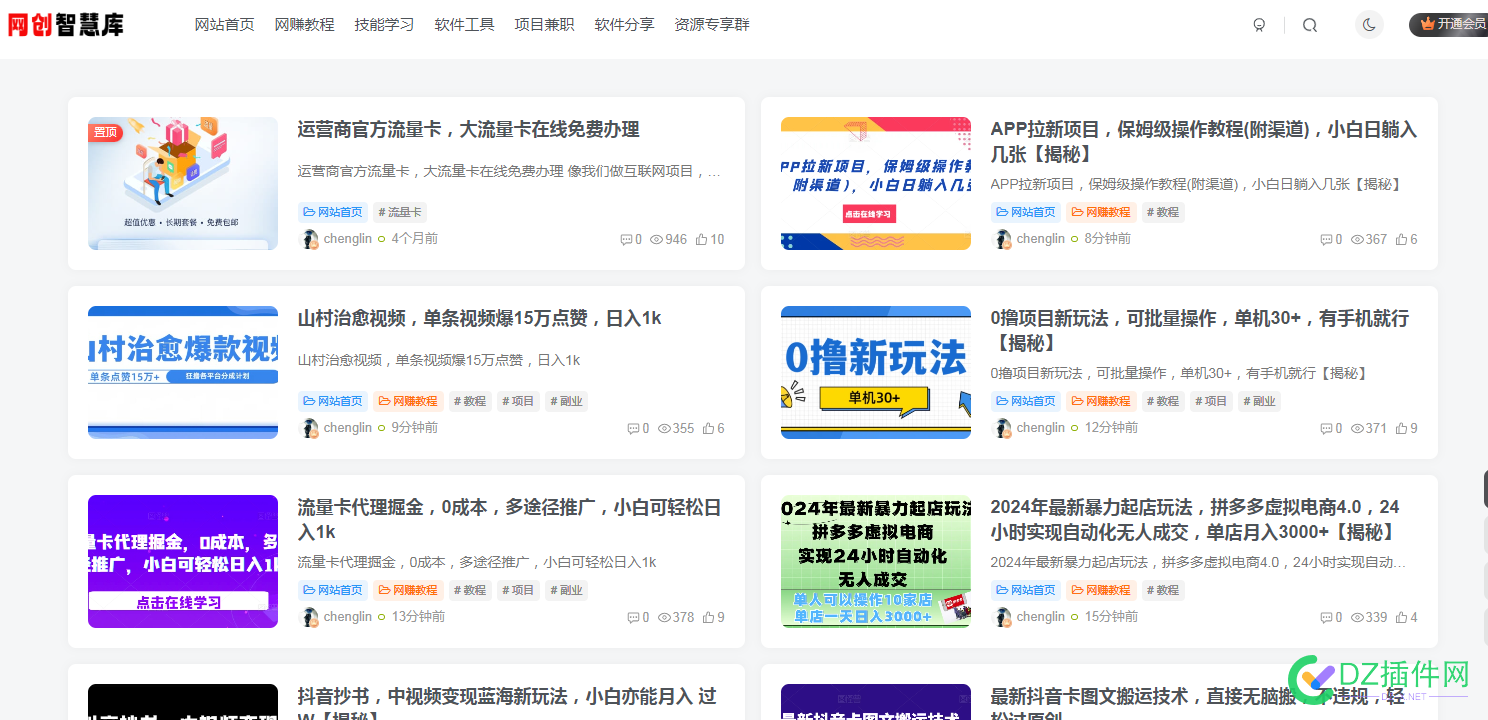This screenshot has height=720, width=1488.
Task: Open the site search magnifier icon
Action: click(x=1310, y=24)
